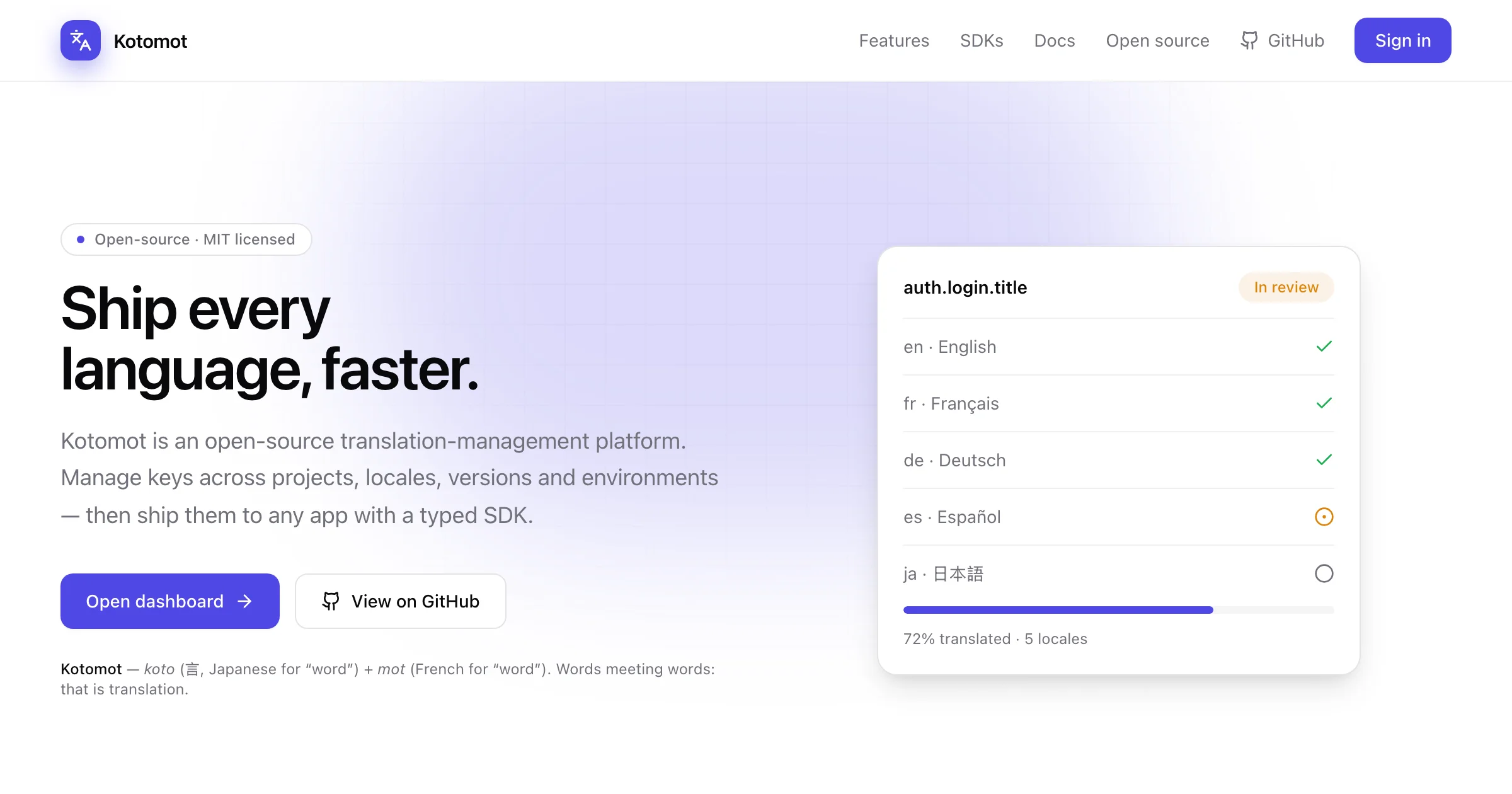Screen dimensions: 1512x794
Task: Click the Sign in button
Action: (1403, 40)
